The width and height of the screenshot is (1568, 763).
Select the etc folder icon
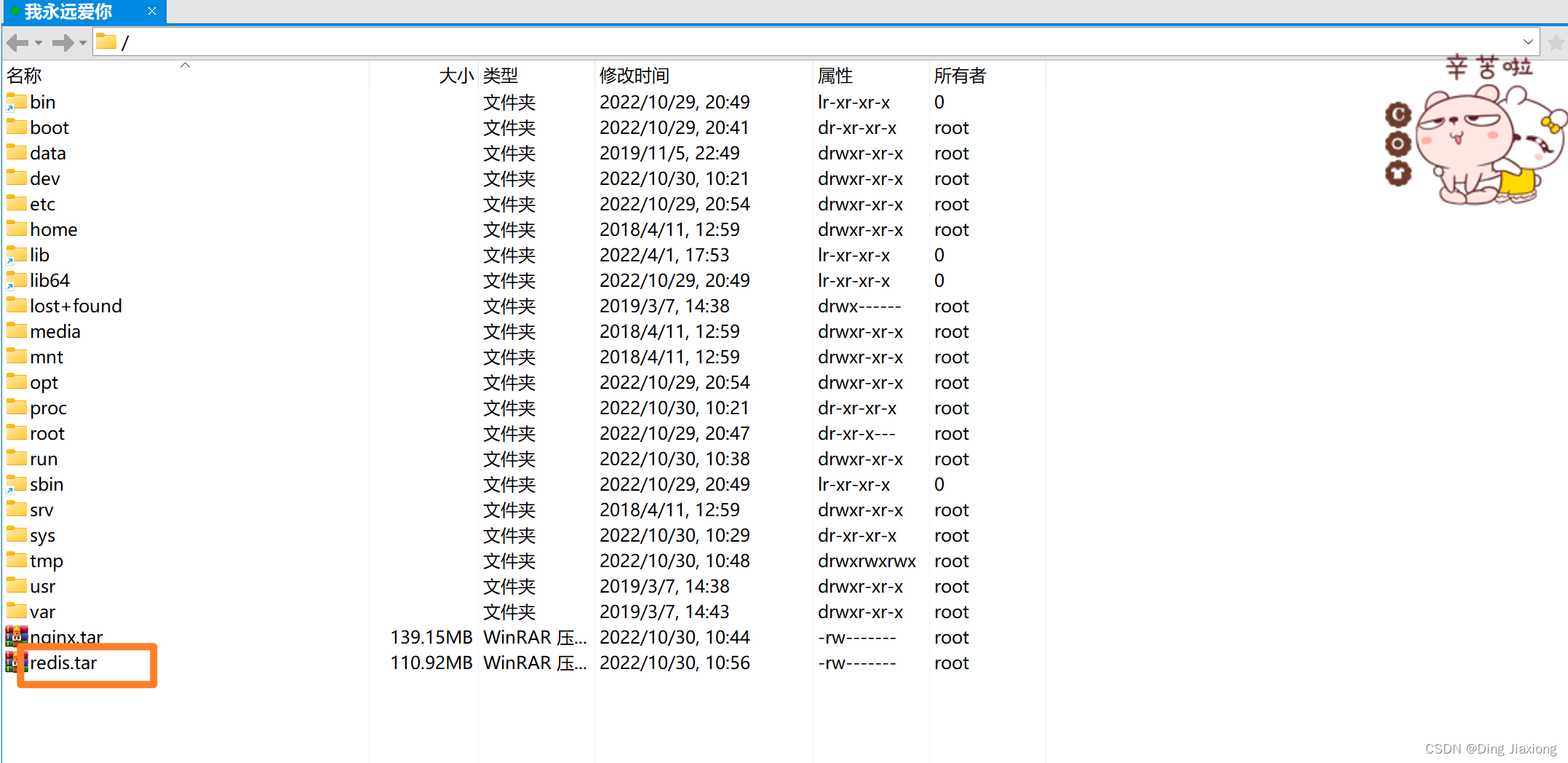click(x=16, y=204)
